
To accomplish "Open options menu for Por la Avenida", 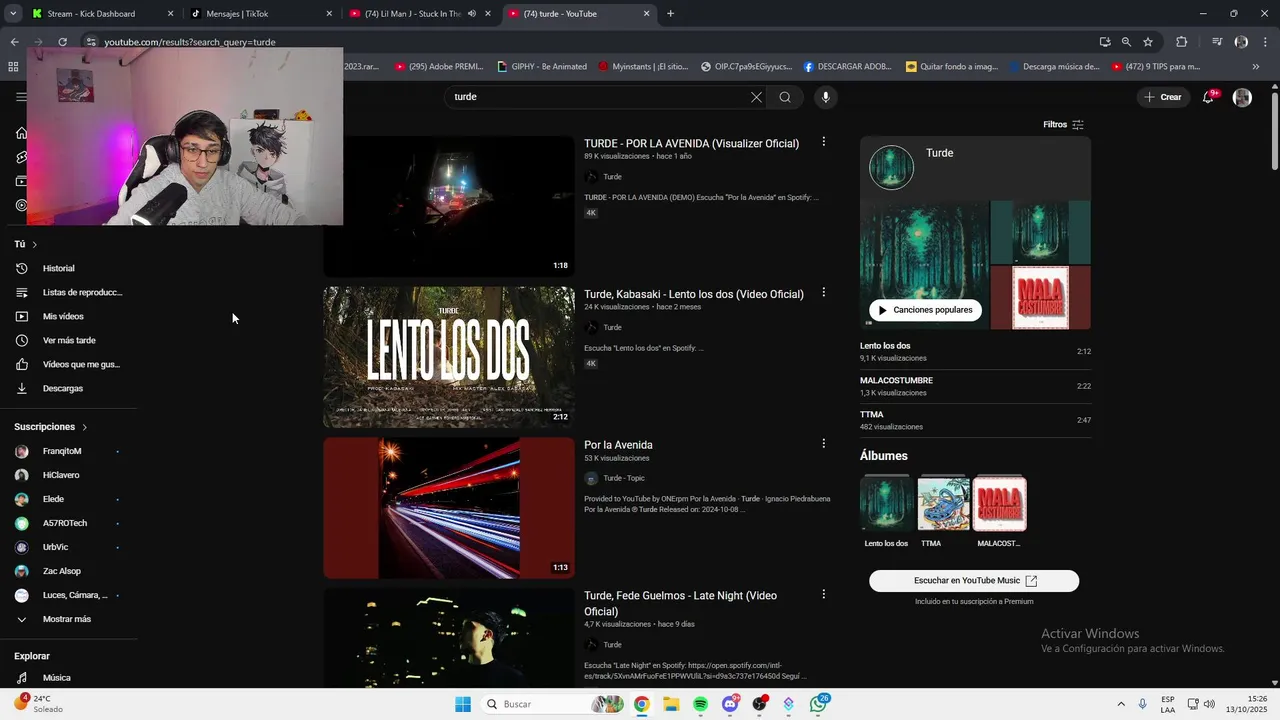I will [x=824, y=443].
